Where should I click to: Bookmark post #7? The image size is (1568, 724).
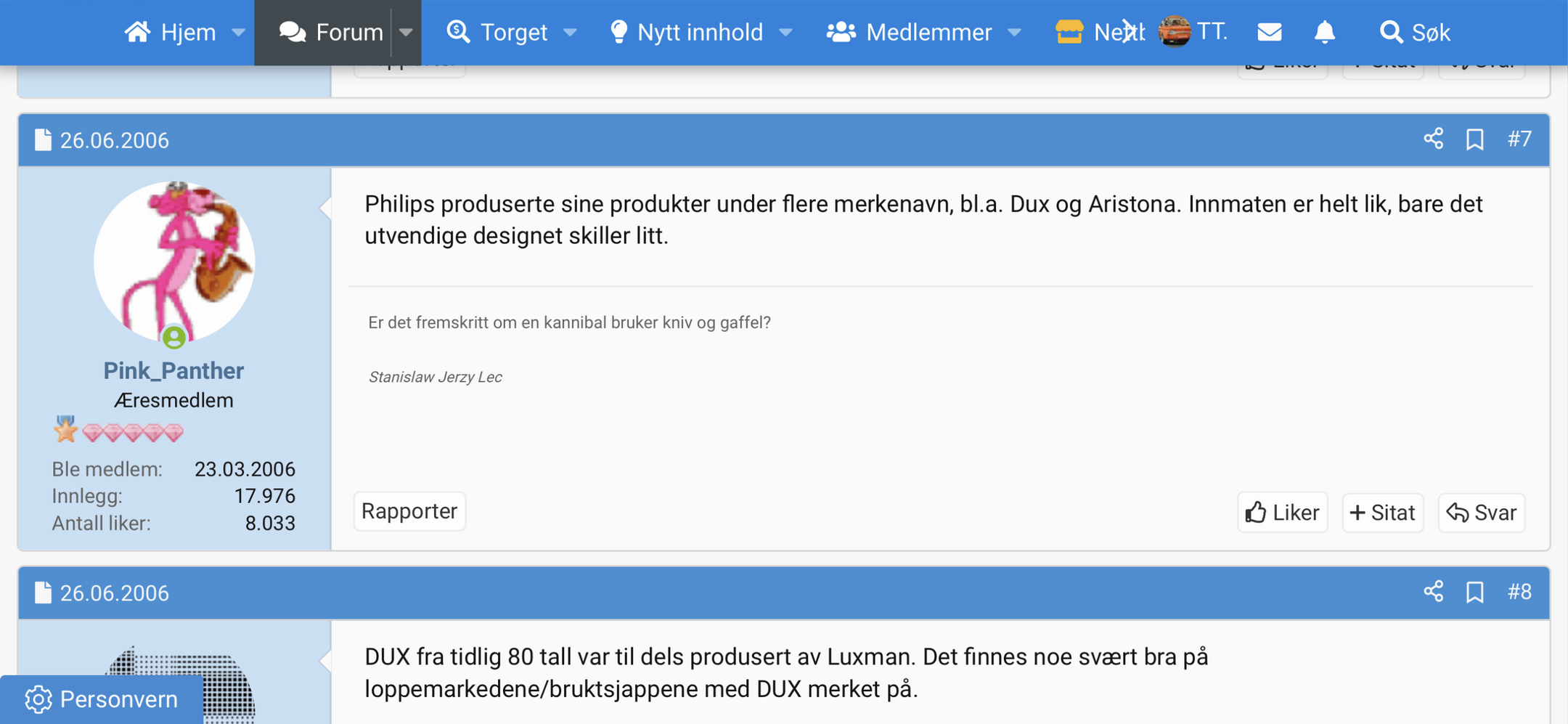coord(1474,139)
